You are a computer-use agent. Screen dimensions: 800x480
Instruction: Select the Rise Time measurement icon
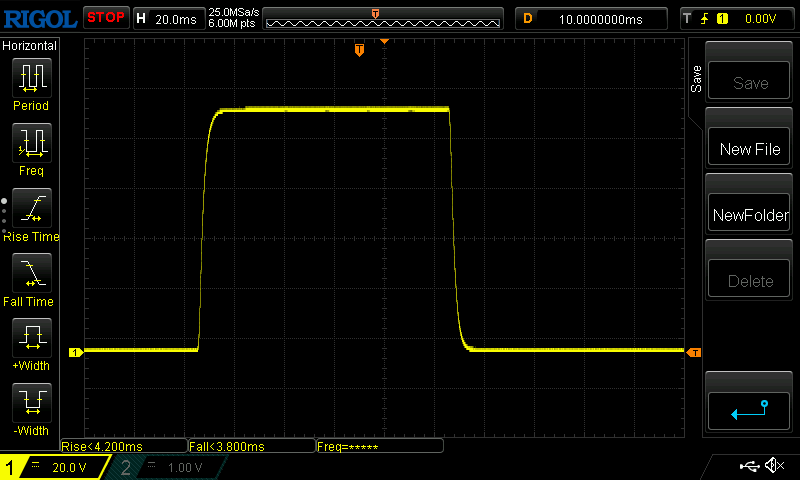click(30, 210)
